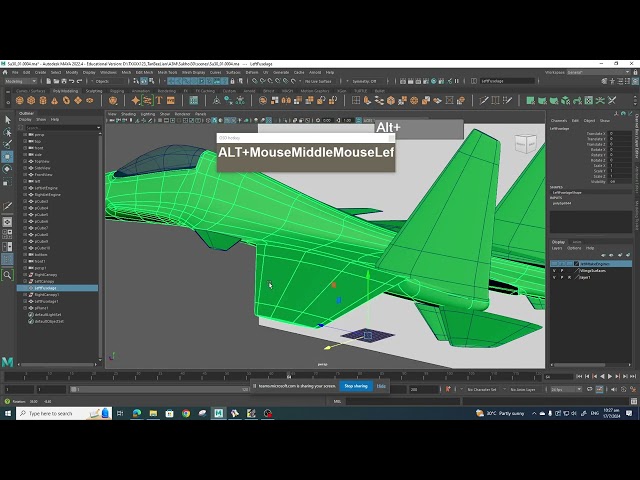Open Channels menu in Channel Box

559,120
